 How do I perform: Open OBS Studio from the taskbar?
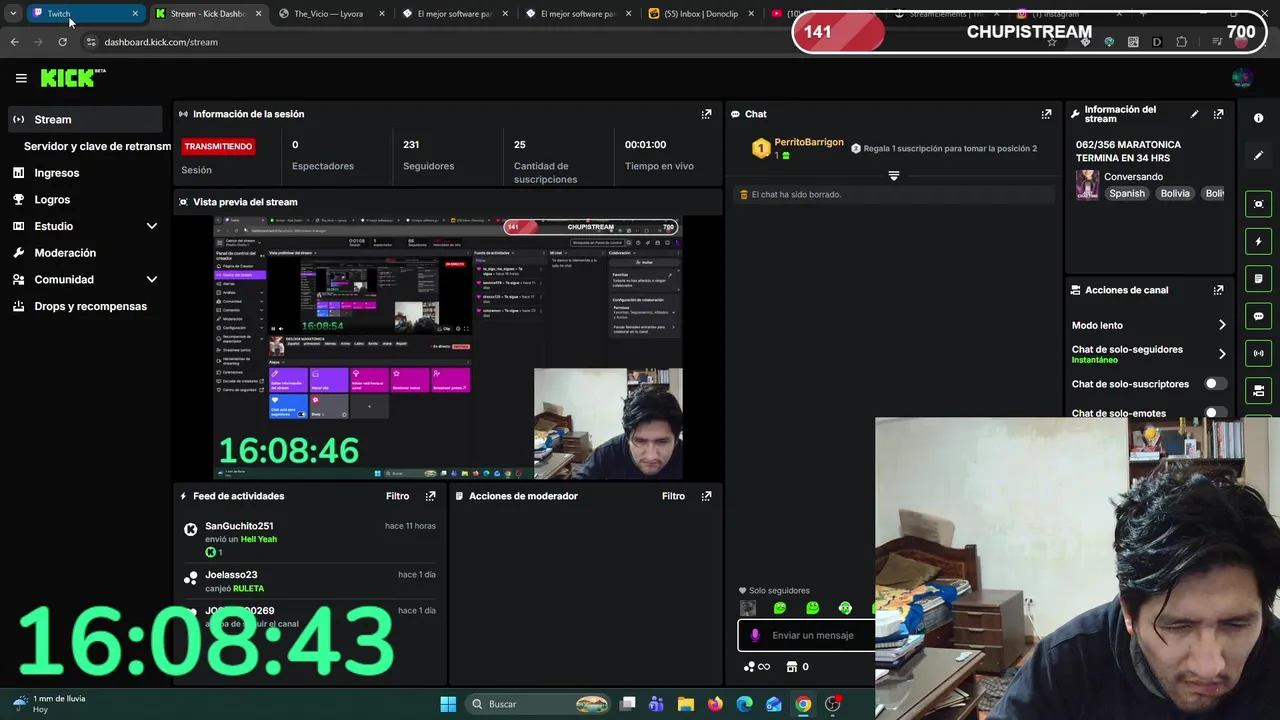pos(833,704)
